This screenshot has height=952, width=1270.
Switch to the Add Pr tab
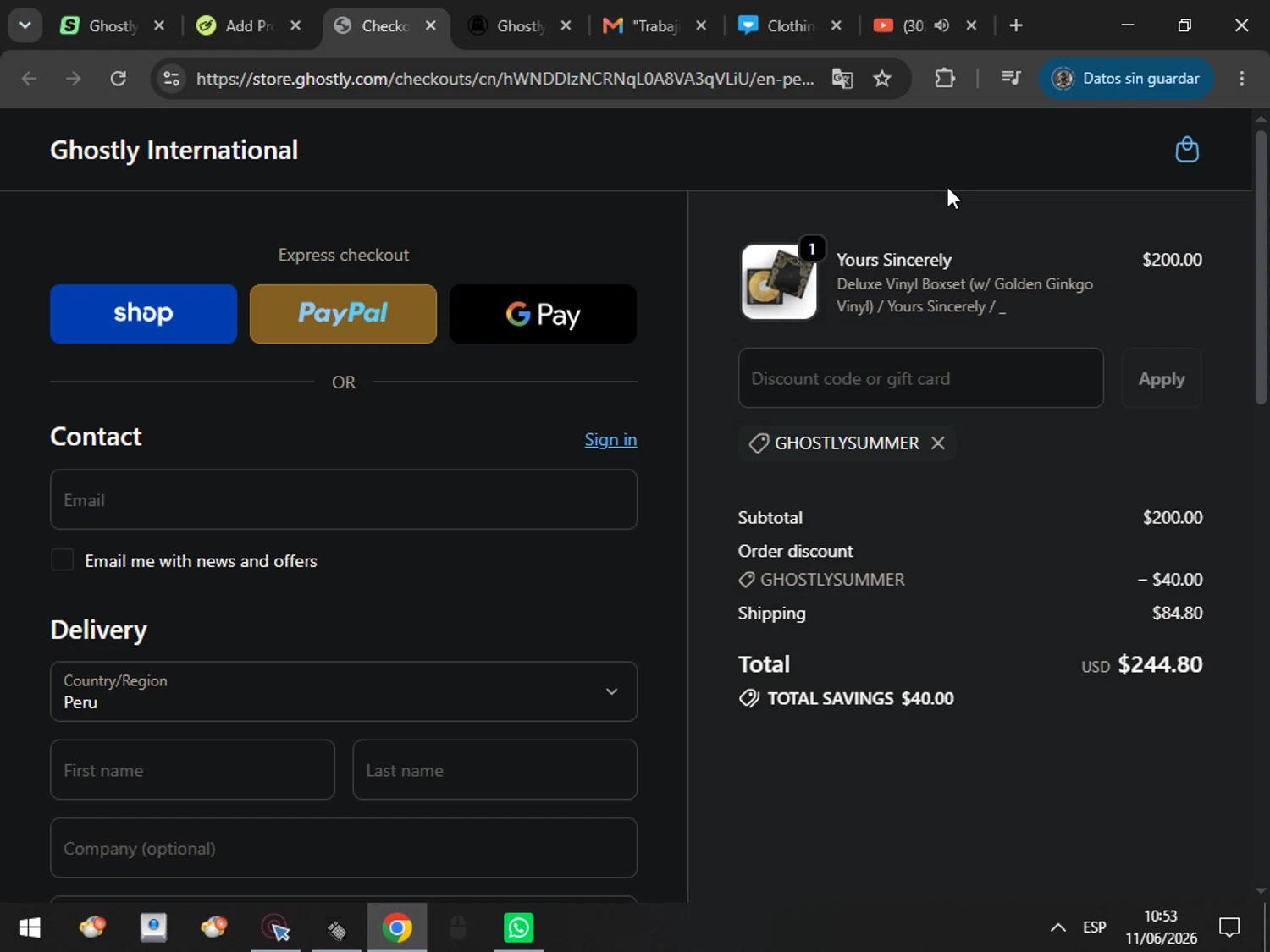(250, 25)
